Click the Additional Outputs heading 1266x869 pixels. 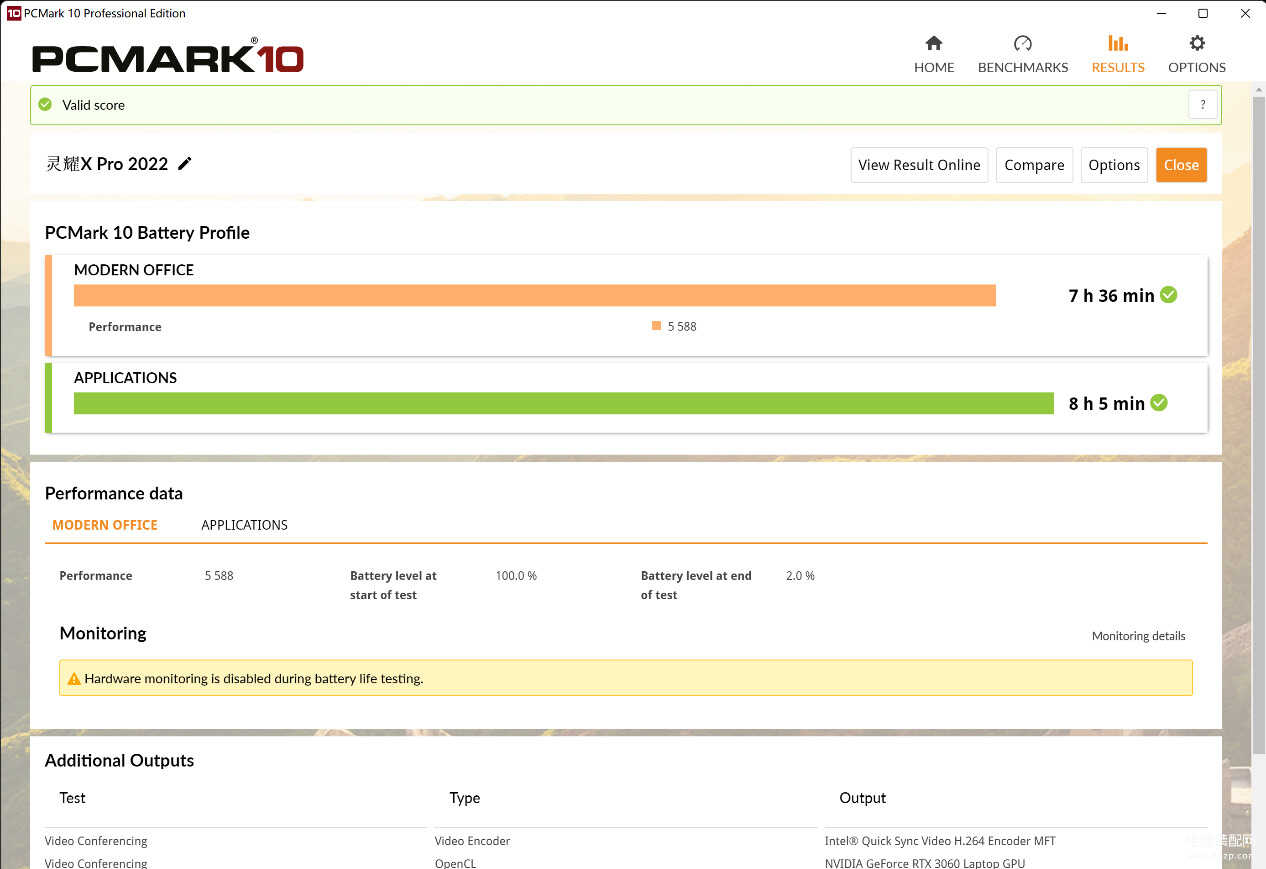[x=119, y=761]
